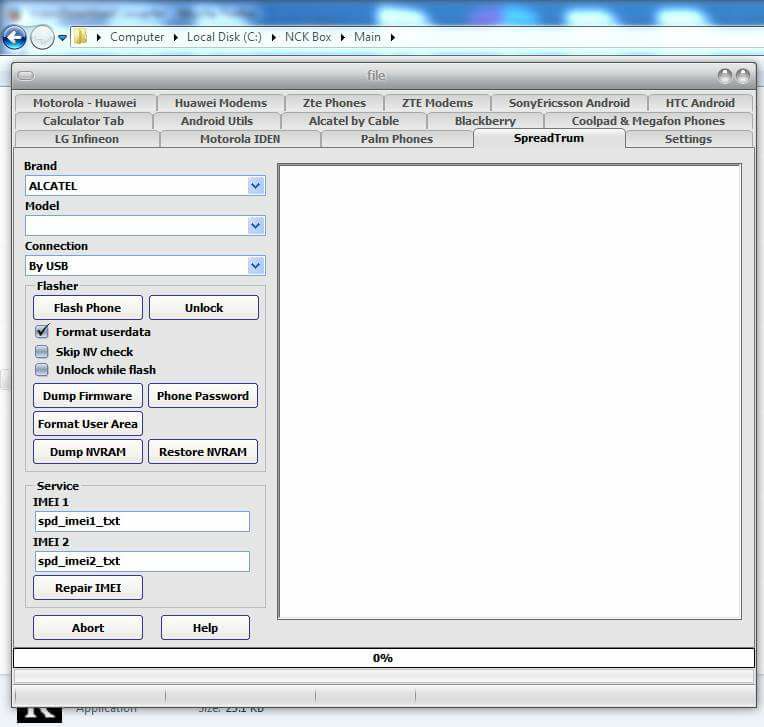
Task: Navigate to Local Disk (C:) breadcrumb
Action: (x=224, y=37)
